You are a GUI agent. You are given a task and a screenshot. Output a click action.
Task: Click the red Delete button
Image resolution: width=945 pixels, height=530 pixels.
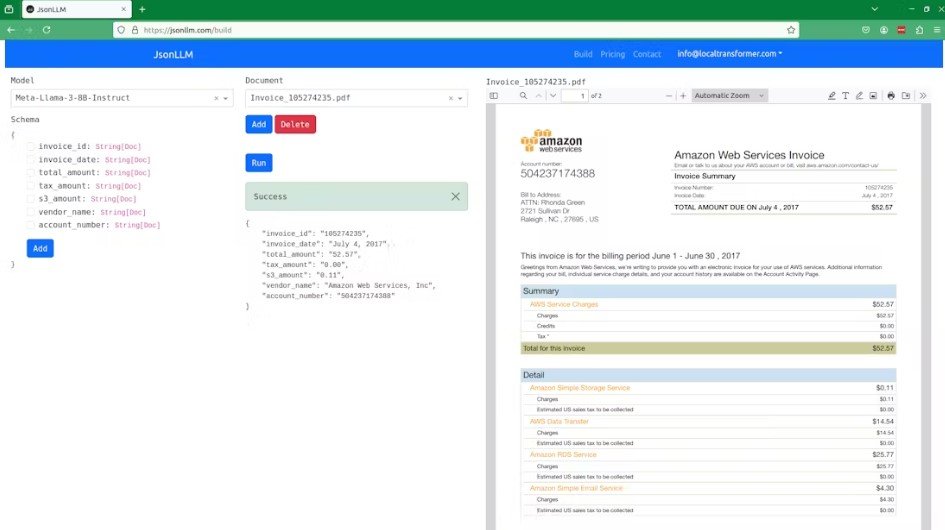(295, 124)
